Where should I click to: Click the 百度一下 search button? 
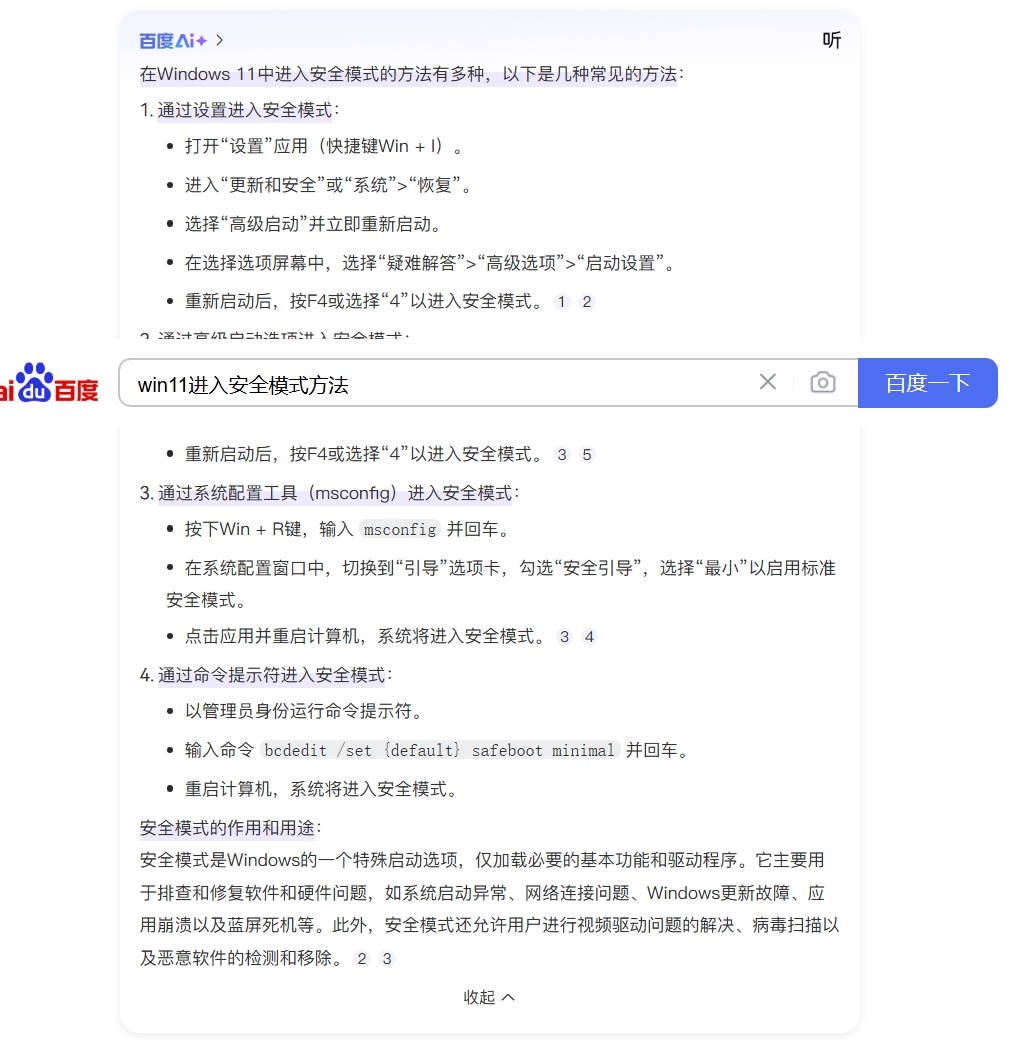[x=927, y=383]
